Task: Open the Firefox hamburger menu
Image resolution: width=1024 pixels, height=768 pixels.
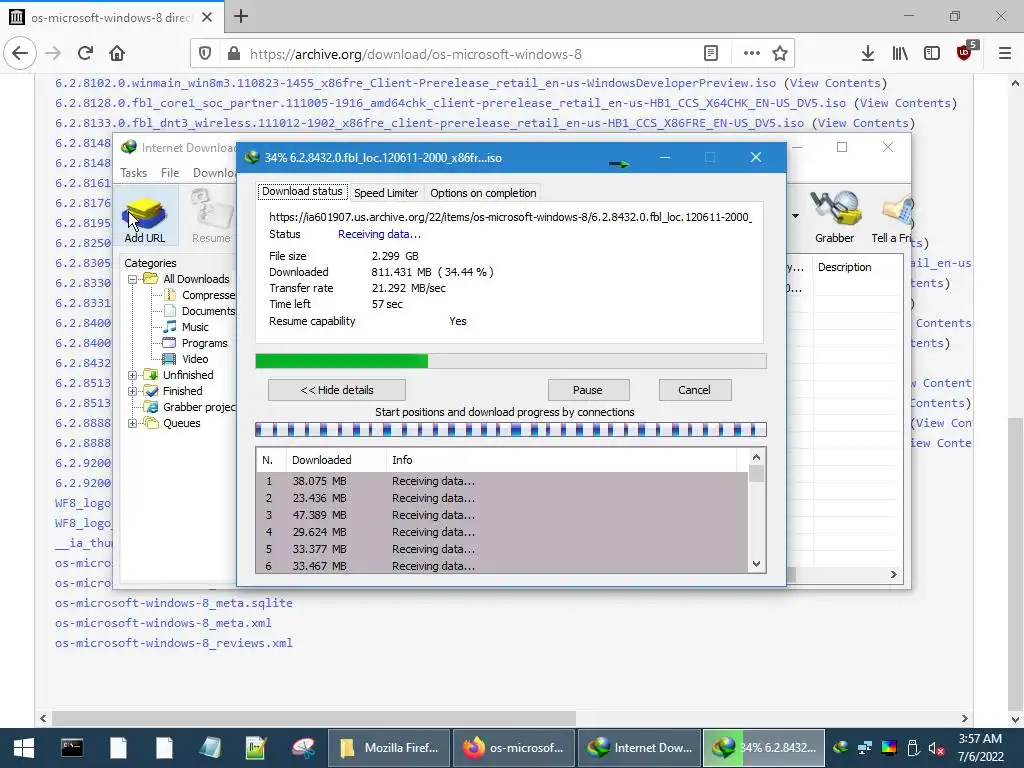Action: click(1005, 54)
